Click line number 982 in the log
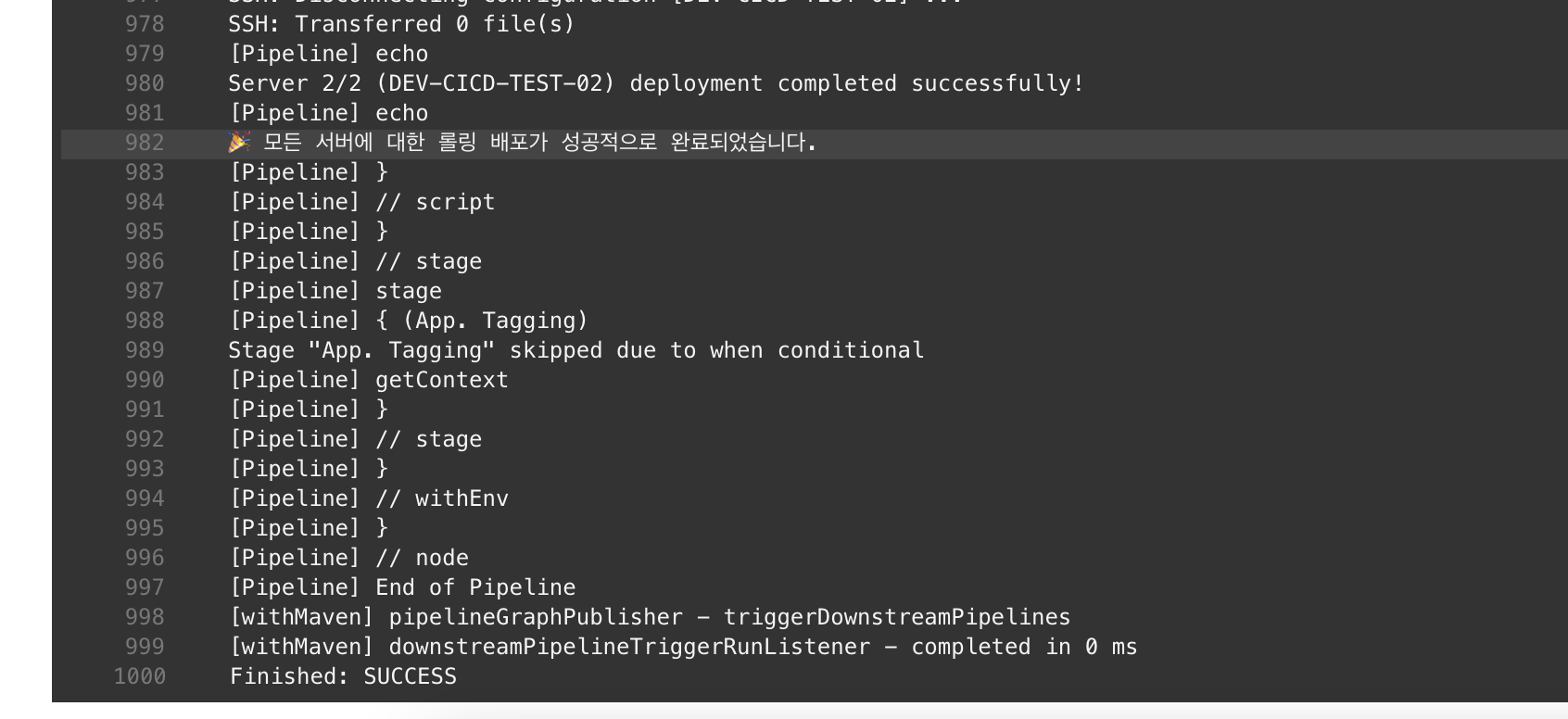The image size is (1568, 719). (x=145, y=143)
